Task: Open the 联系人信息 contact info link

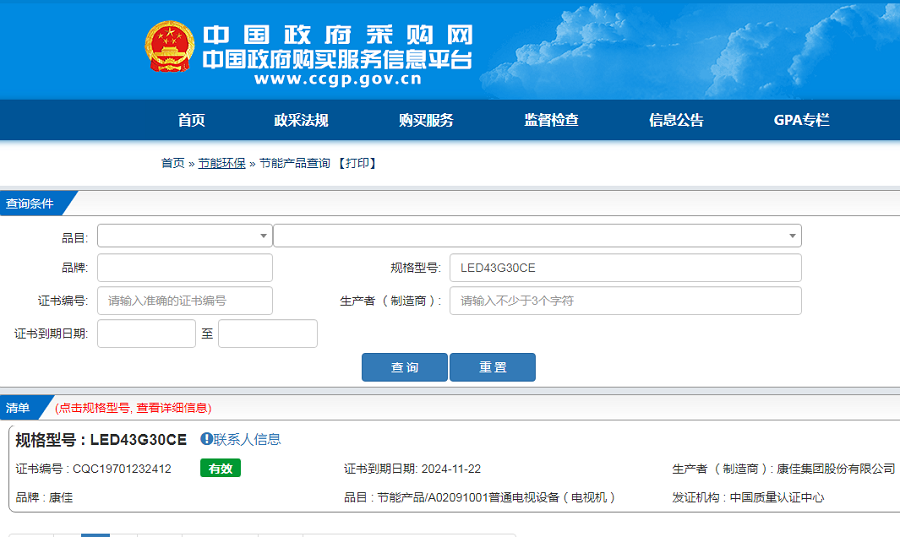Action: (x=247, y=439)
